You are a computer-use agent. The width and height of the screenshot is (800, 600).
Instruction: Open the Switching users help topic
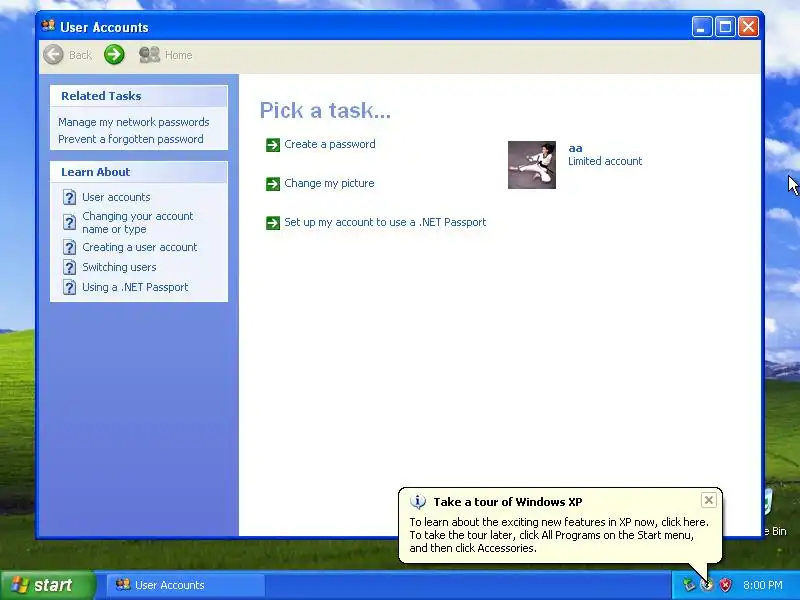tap(119, 267)
